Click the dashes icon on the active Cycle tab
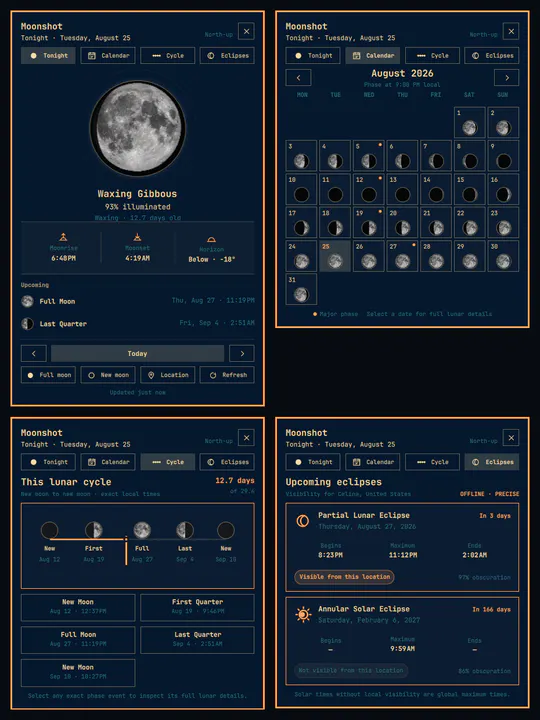Screen dimensions: 540x720 [x=156, y=462]
